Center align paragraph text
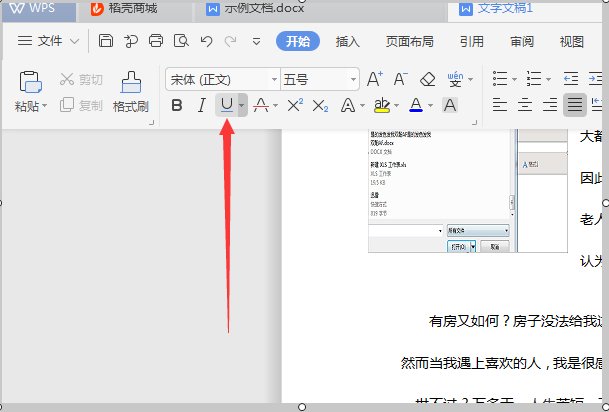 (x=525, y=105)
